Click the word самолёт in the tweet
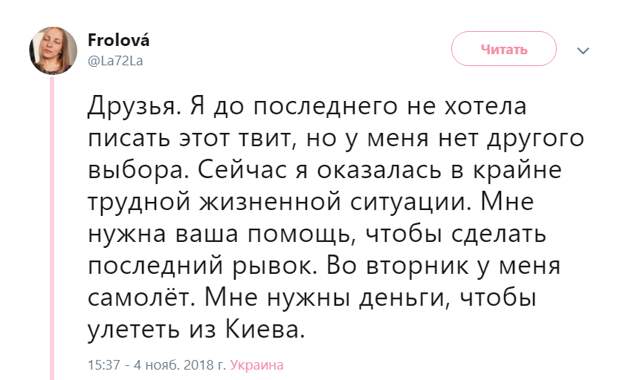 tap(141, 297)
